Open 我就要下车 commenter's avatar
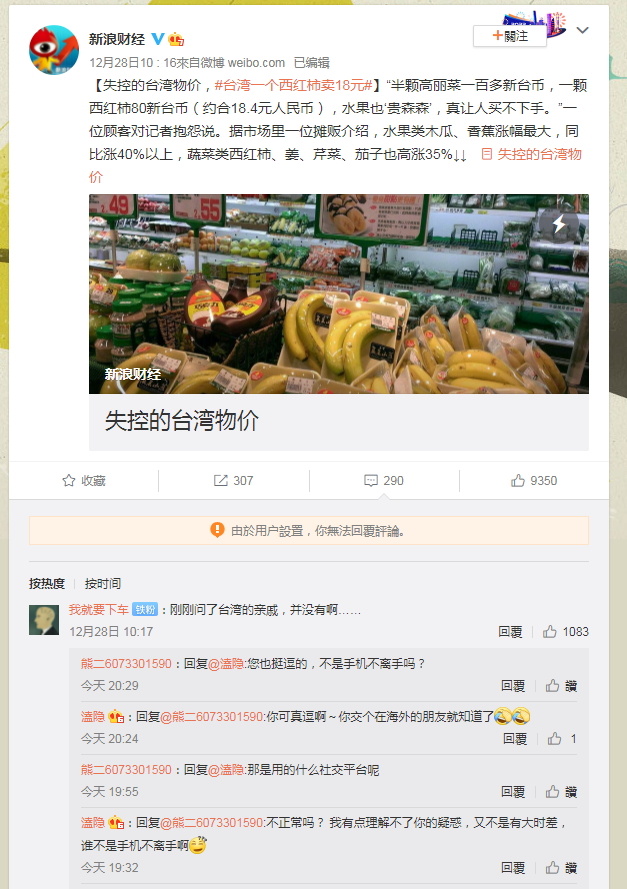The height and width of the screenshot is (889, 627). point(44,620)
